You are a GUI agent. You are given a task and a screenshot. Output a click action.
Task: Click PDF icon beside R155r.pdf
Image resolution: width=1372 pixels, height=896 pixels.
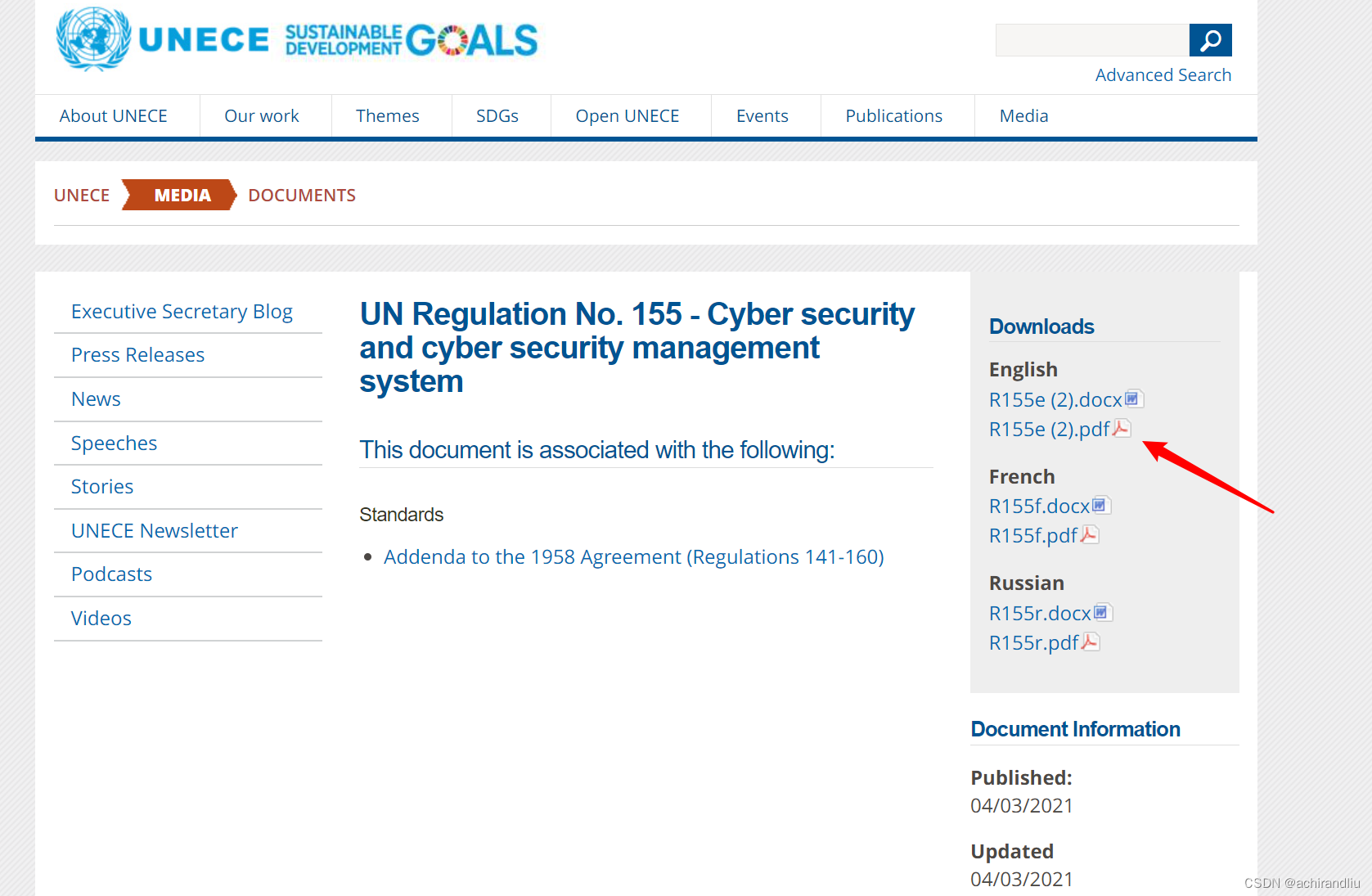1091,642
